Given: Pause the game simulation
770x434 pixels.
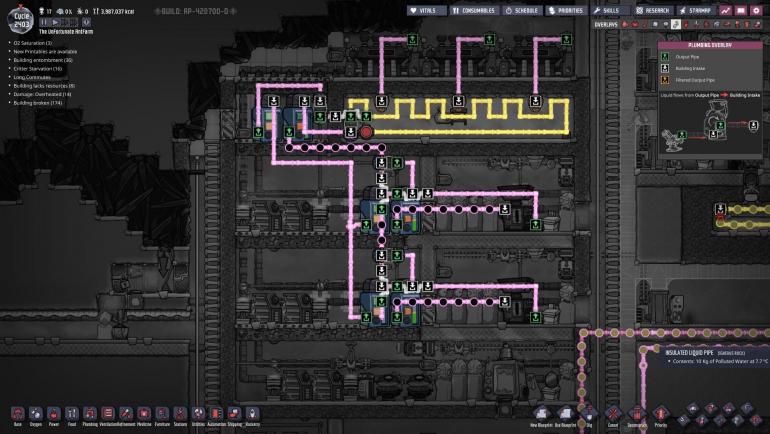Looking at the screenshot, I should [44, 22].
